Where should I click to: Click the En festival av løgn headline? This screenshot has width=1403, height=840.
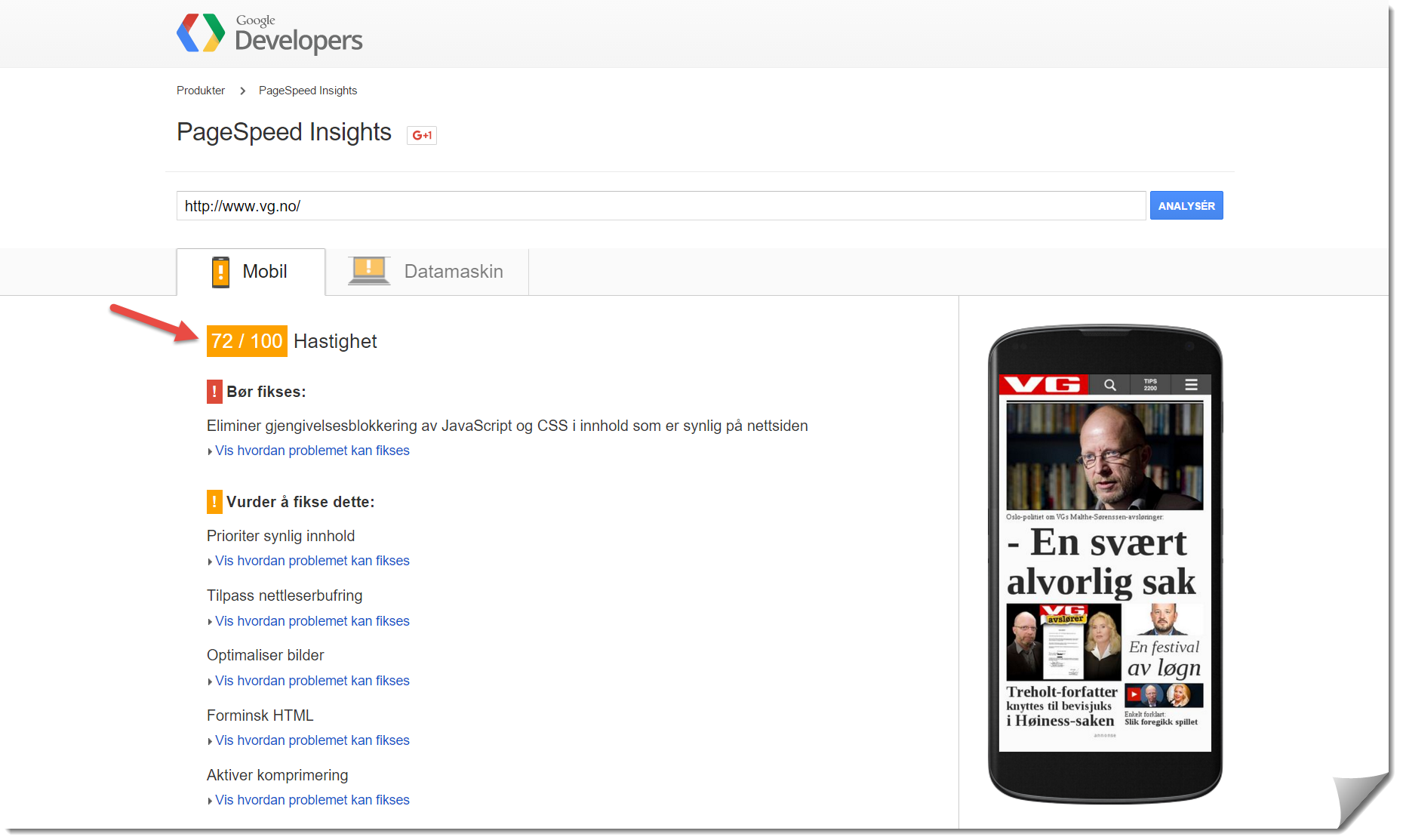tap(1165, 658)
